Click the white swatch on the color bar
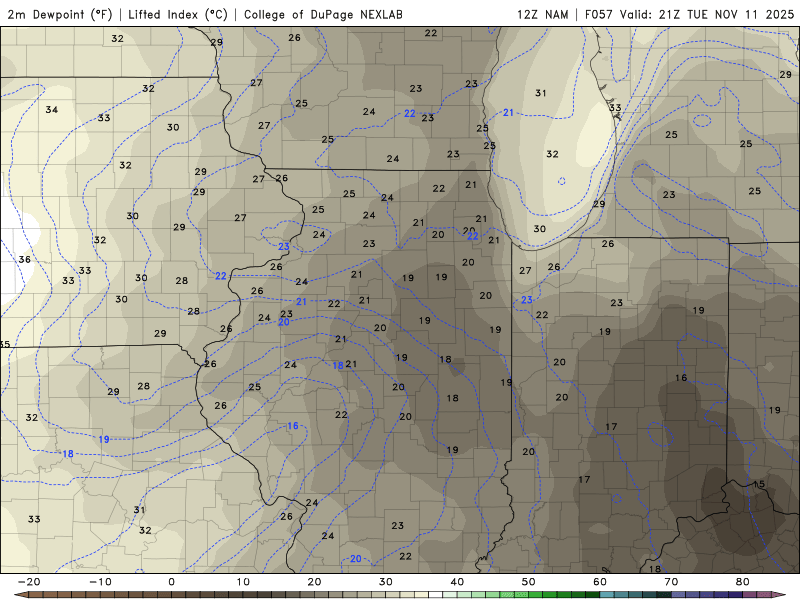The image size is (800, 600). coord(435,594)
